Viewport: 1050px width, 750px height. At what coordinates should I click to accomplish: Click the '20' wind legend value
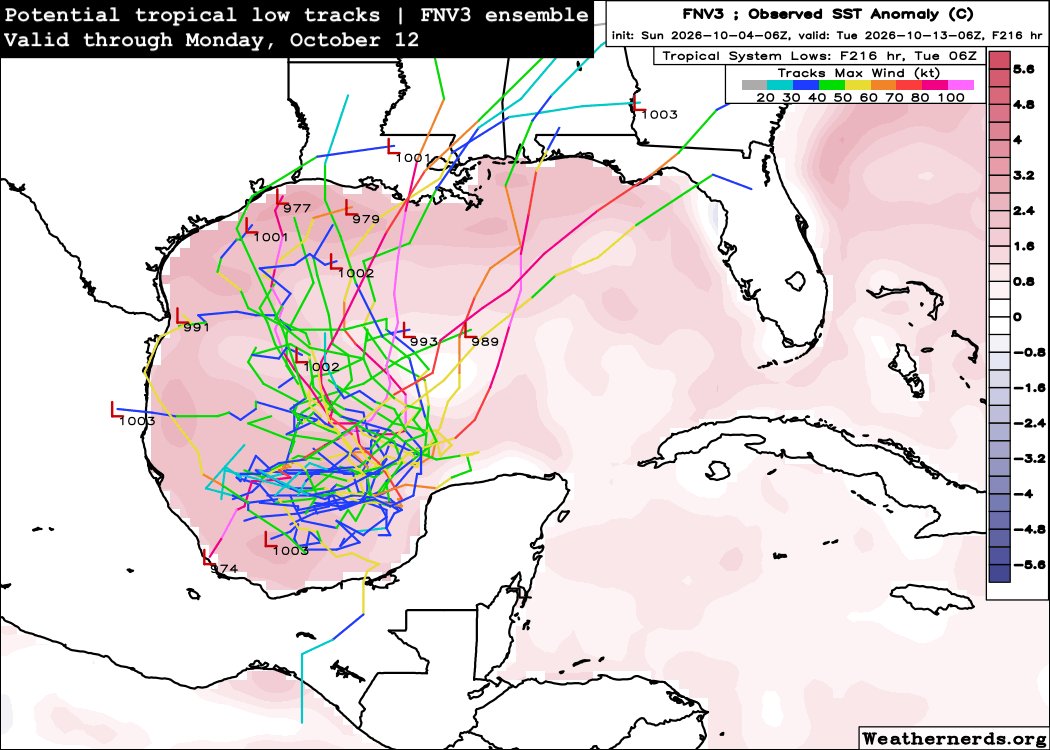(x=765, y=98)
